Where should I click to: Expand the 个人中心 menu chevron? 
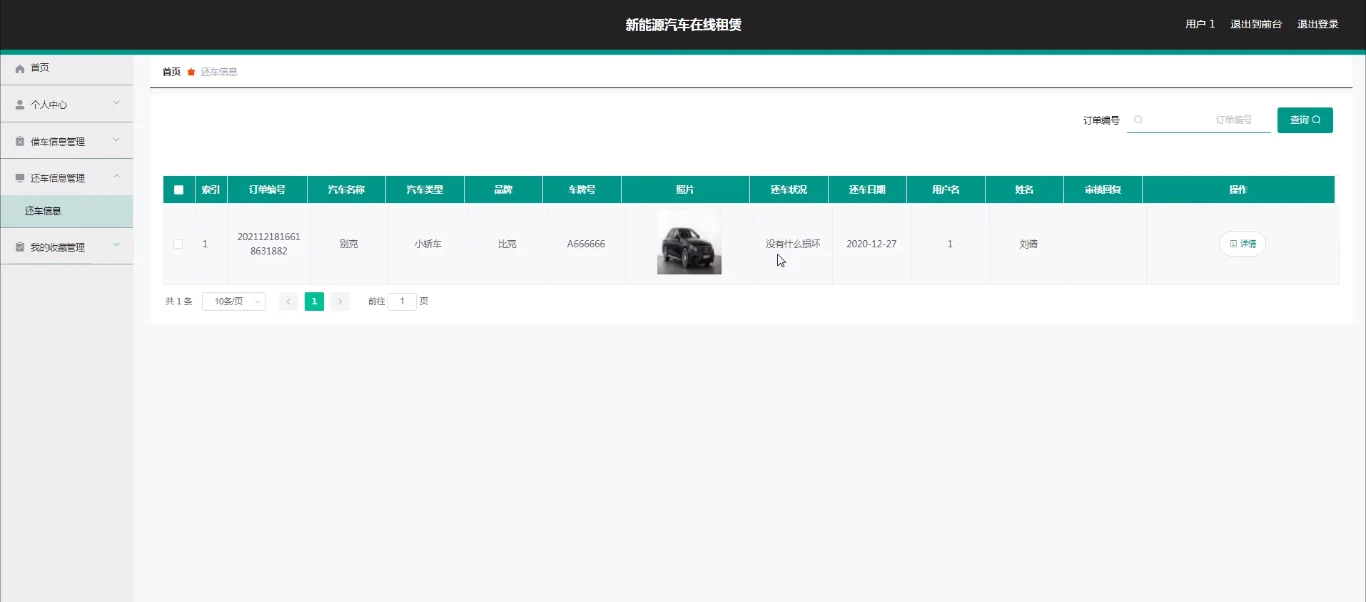116,103
